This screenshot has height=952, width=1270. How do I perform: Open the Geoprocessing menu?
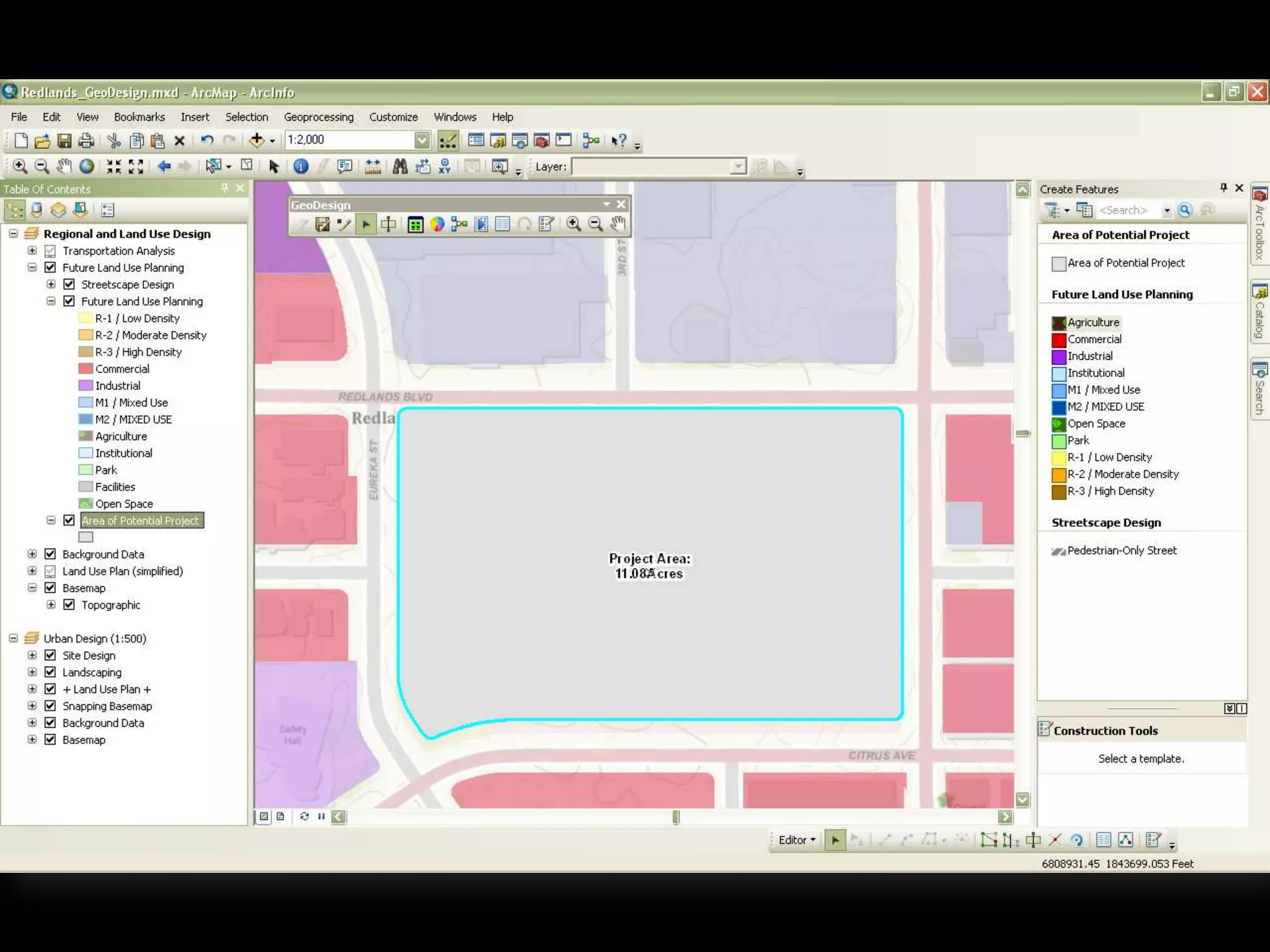(x=318, y=117)
